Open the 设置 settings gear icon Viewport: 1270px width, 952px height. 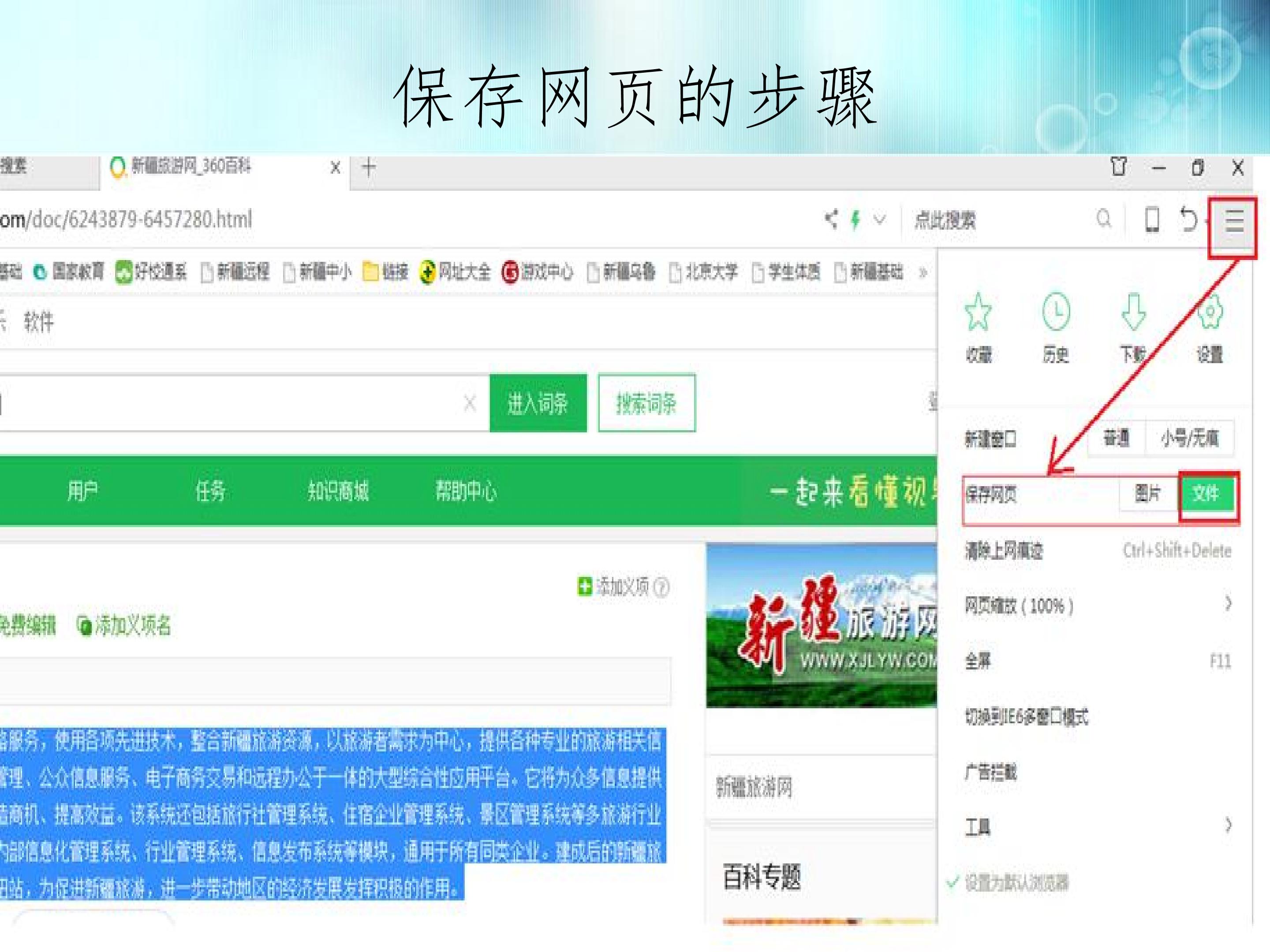1210,312
